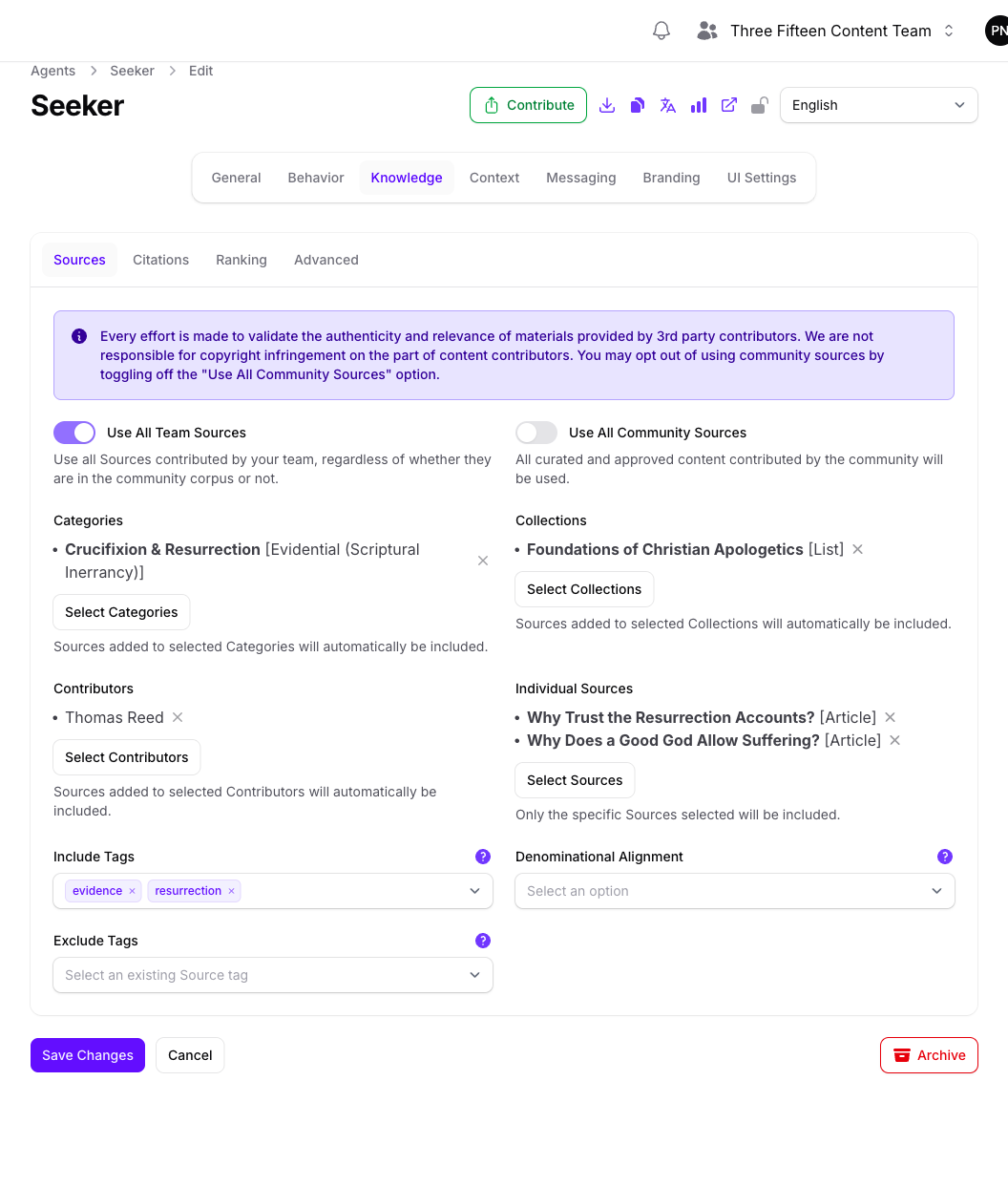Open the notifications bell

coord(661,31)
